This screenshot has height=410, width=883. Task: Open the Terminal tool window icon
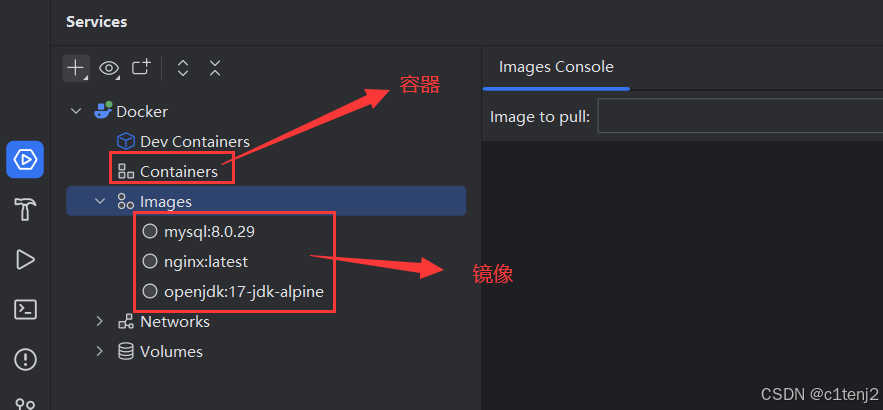pos(25,310)
